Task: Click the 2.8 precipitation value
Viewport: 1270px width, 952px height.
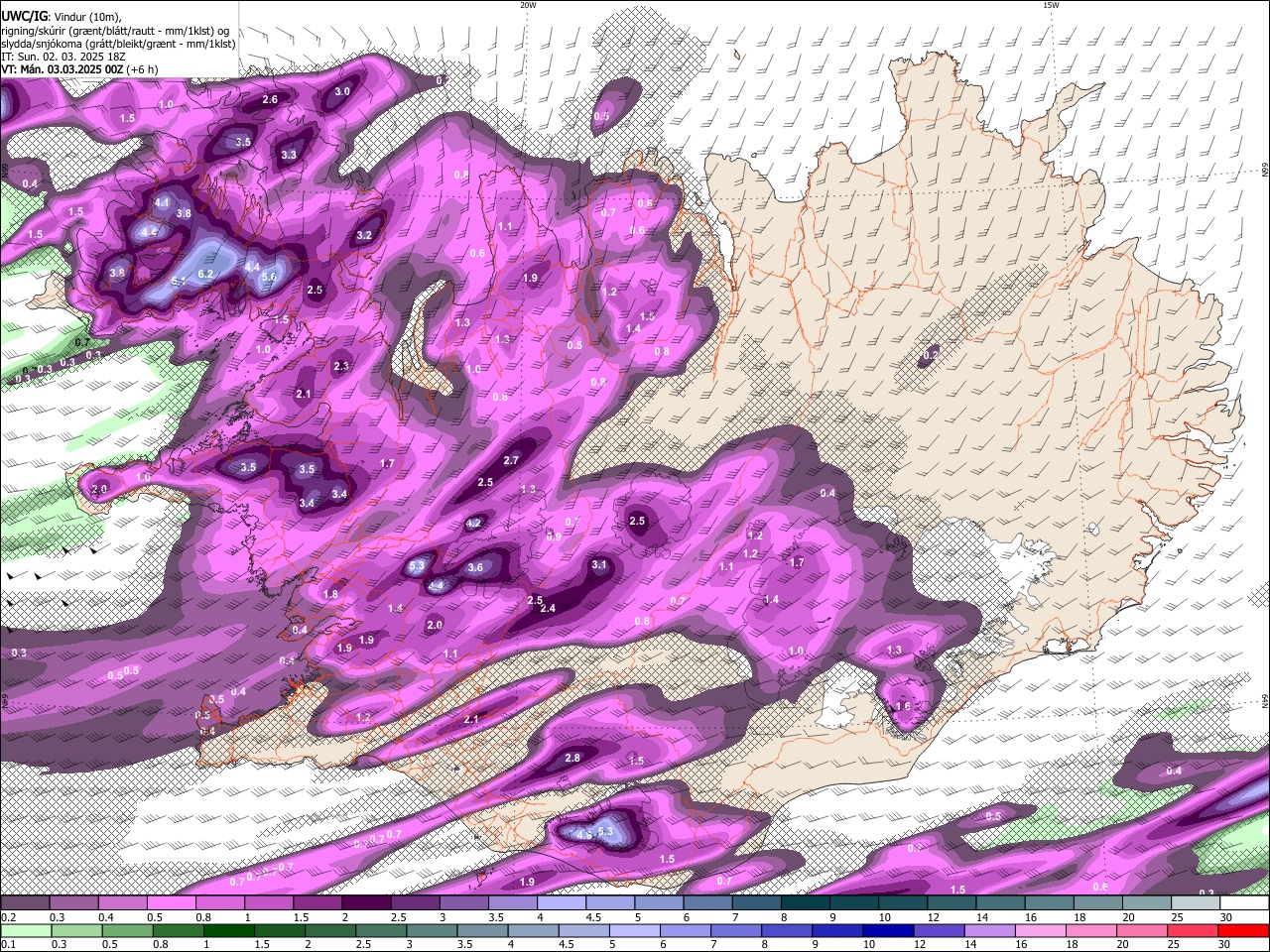Action: (572, 759)
